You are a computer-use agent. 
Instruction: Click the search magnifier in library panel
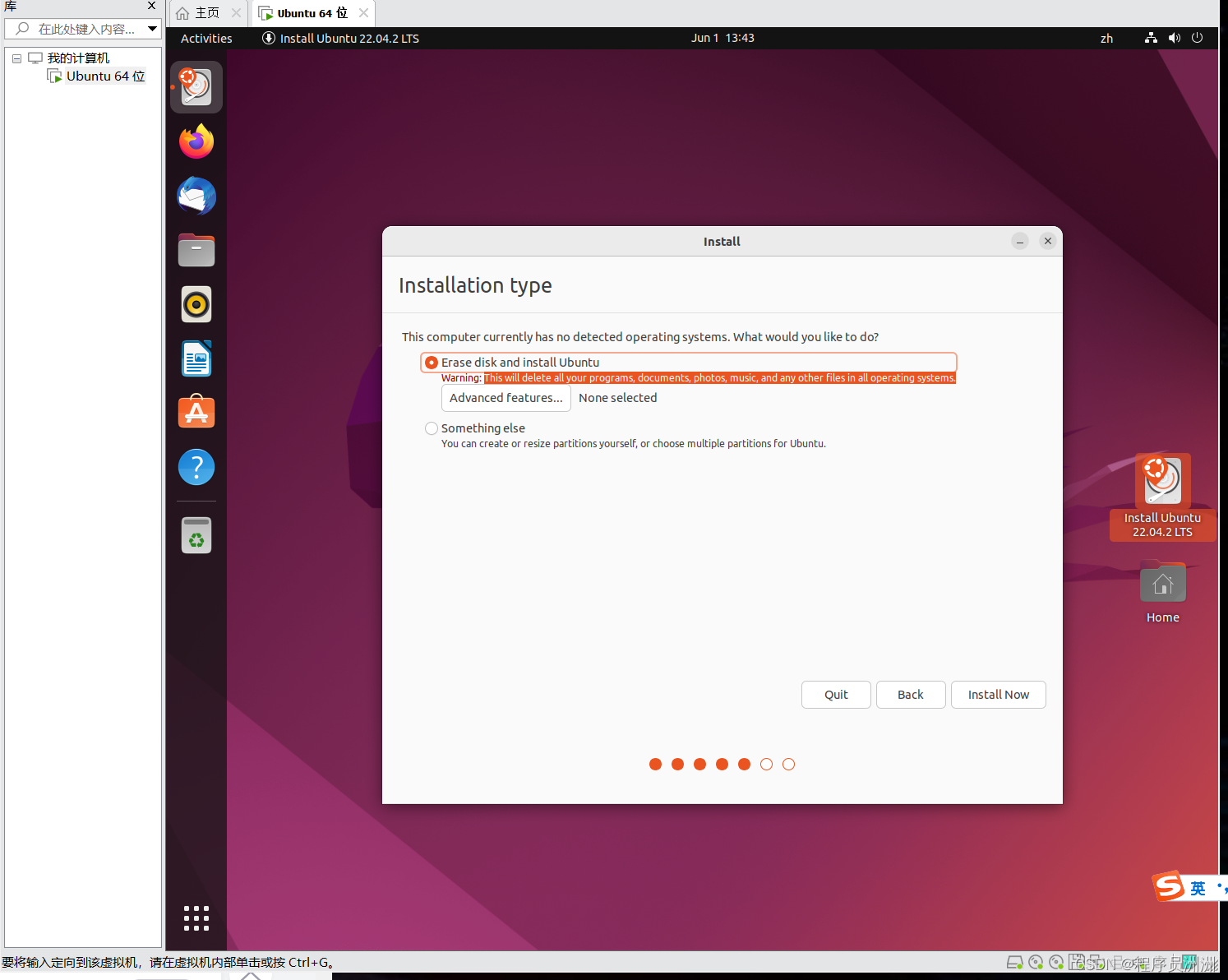22,29
